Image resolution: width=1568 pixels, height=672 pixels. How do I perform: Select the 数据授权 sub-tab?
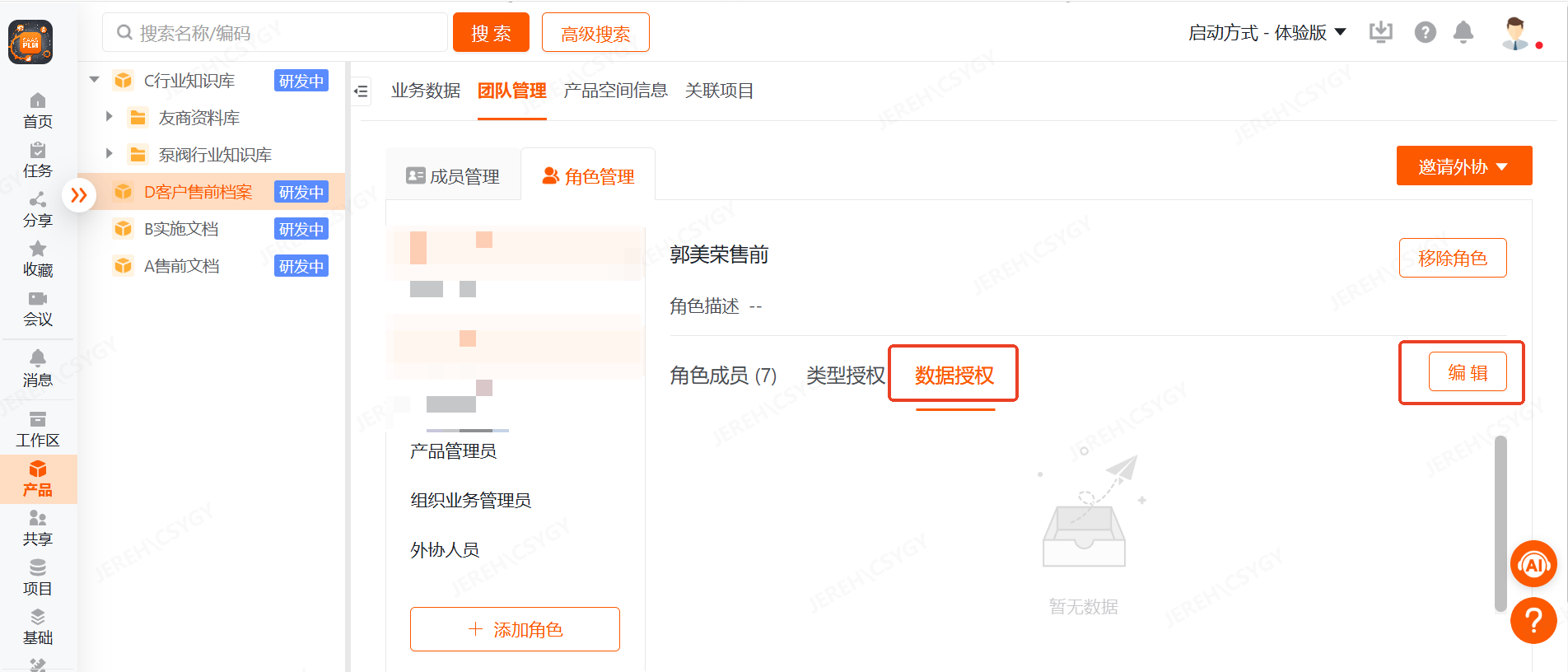[954, 376]
